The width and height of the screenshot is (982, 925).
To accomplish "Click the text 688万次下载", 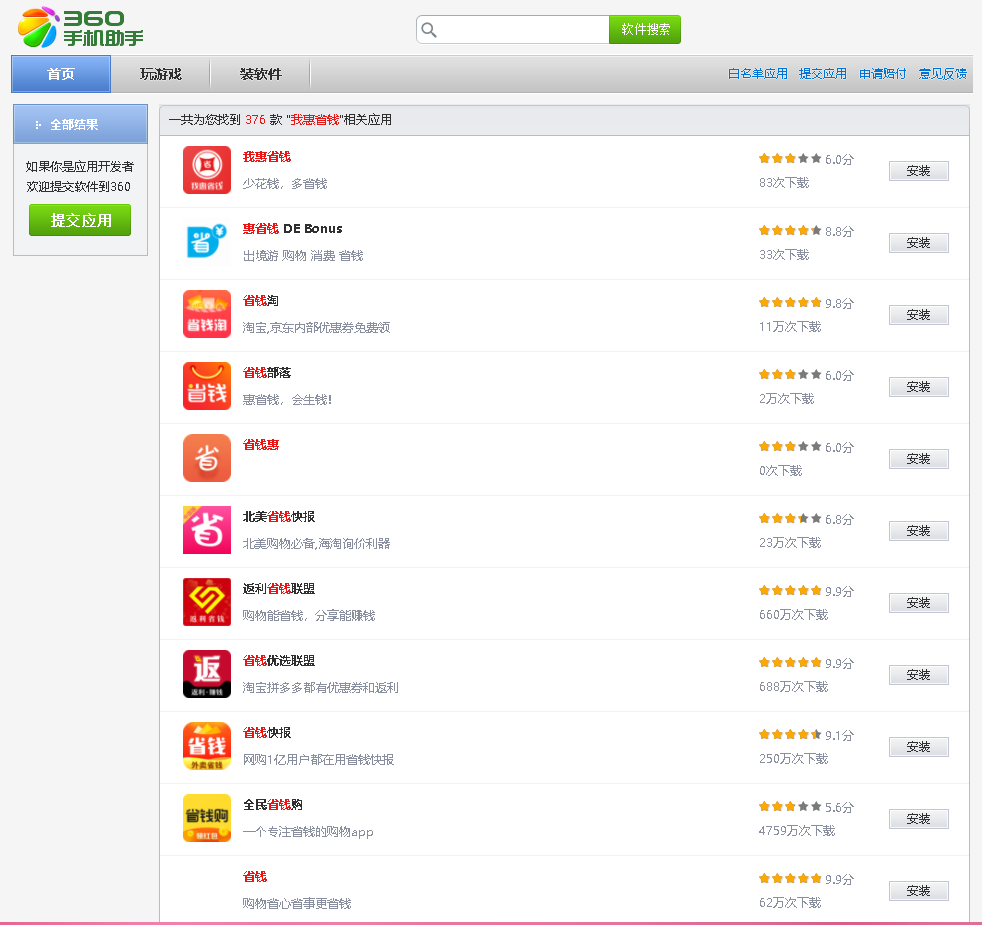I will click(793, 686).
